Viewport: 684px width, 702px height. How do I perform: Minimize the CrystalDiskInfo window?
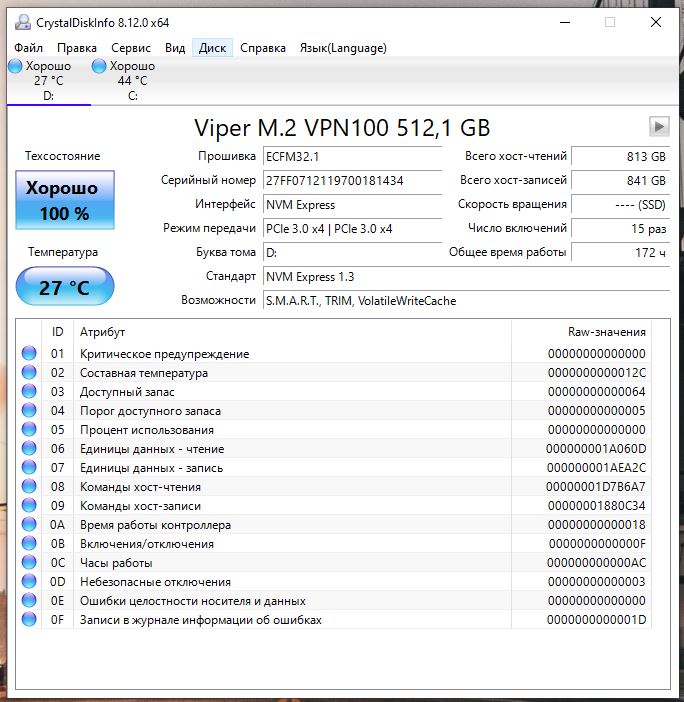click(565, 22)
